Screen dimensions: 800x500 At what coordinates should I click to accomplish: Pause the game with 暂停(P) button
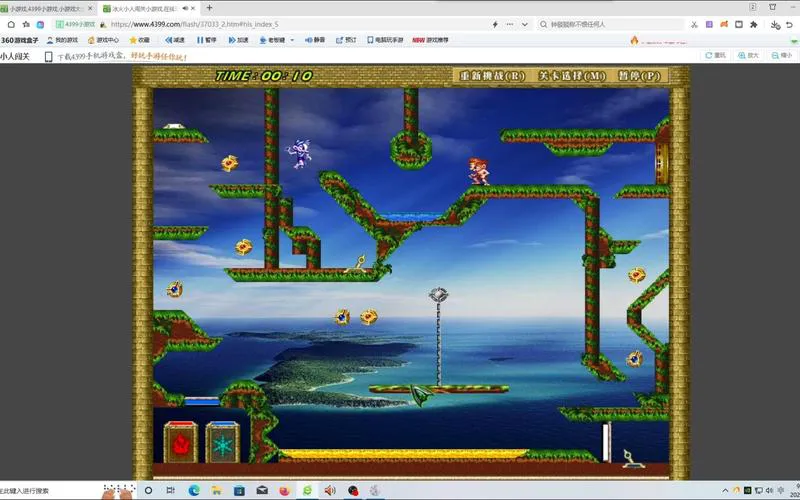pyautogui.click(x=639, y=76)
